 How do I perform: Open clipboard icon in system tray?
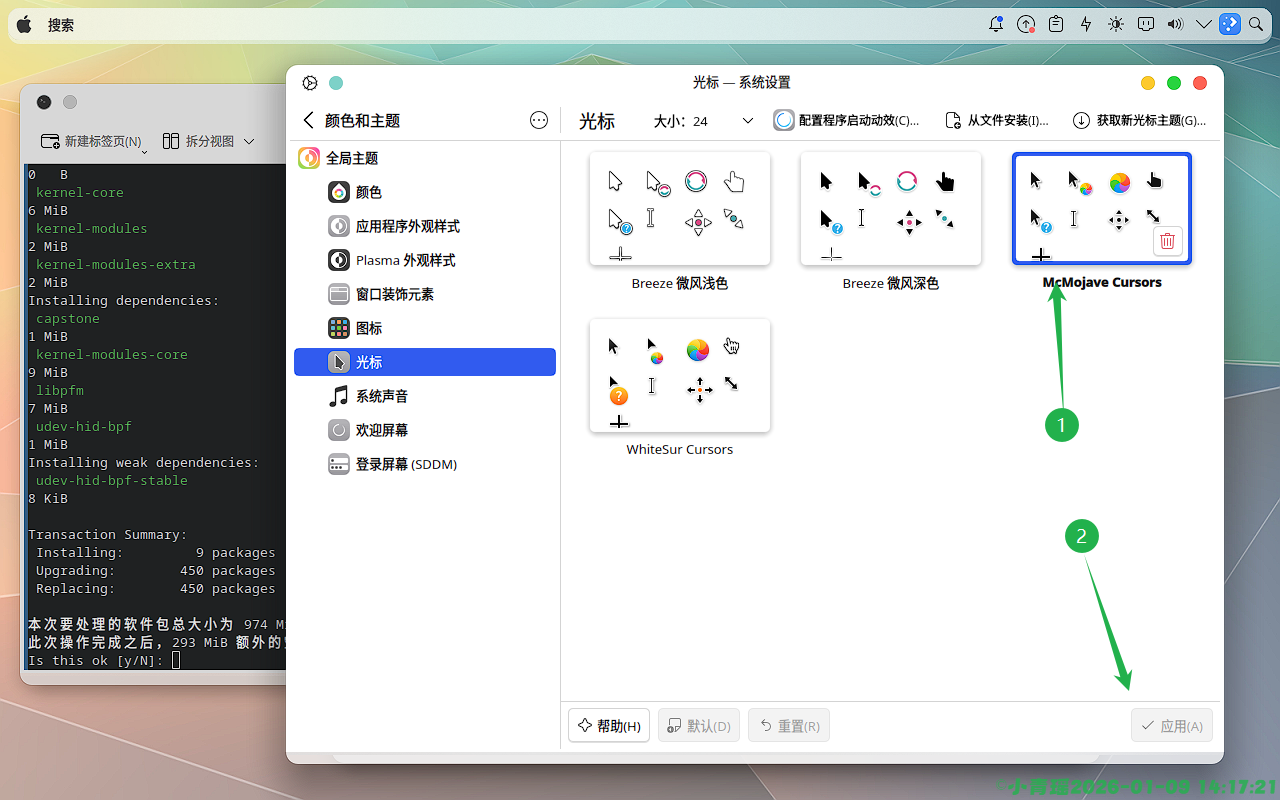click(1055, 25)
